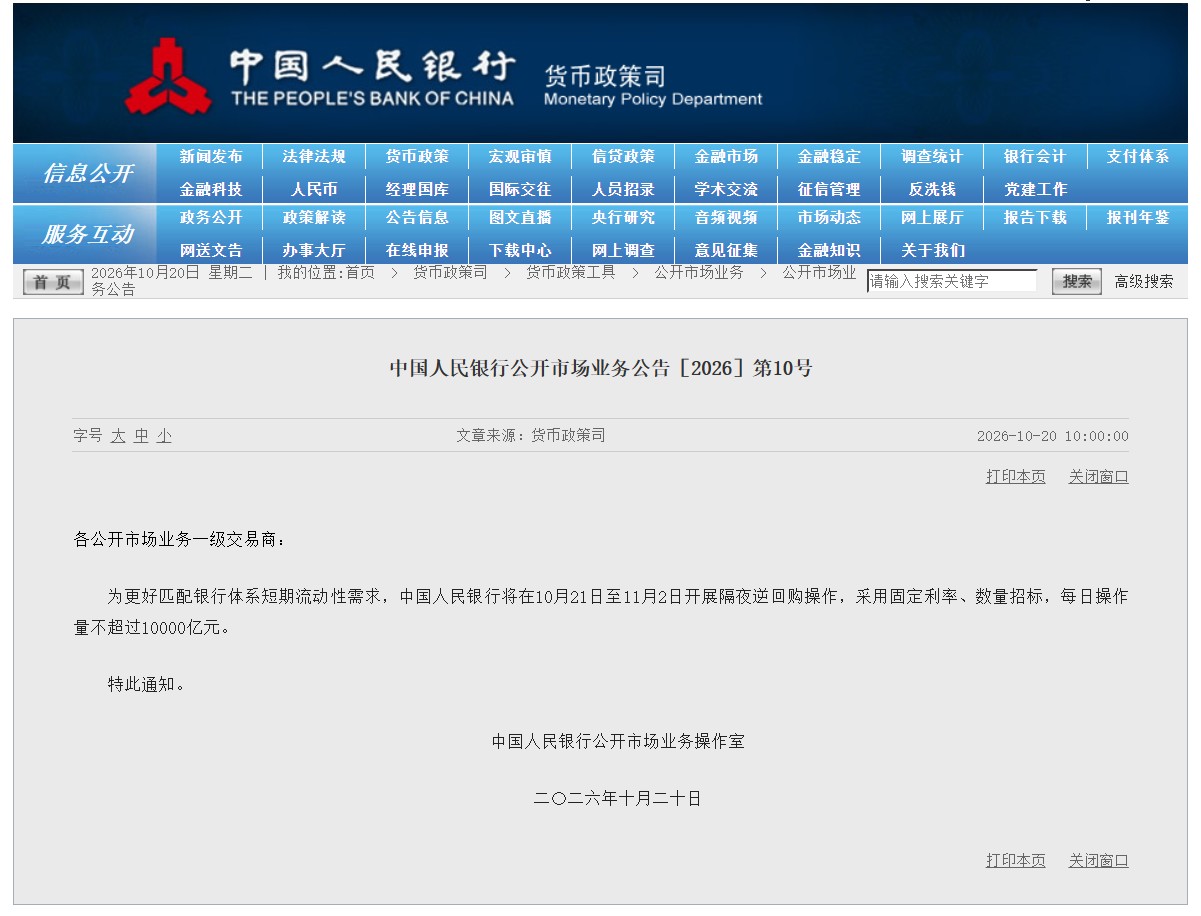Viewport: 1201px width, 916px height.
Task: Click 公开市场业务 breadcrumb link
Action: (699, 272)
